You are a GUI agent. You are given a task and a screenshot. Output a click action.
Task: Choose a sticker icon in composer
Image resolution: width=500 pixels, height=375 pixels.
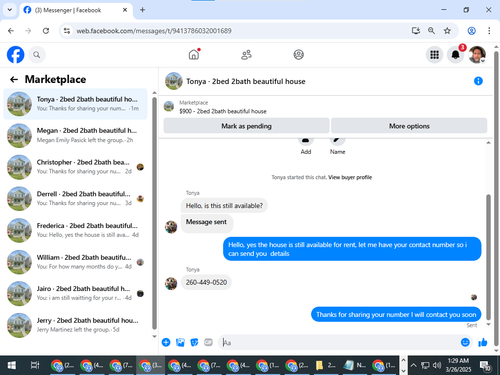(194, 342)
